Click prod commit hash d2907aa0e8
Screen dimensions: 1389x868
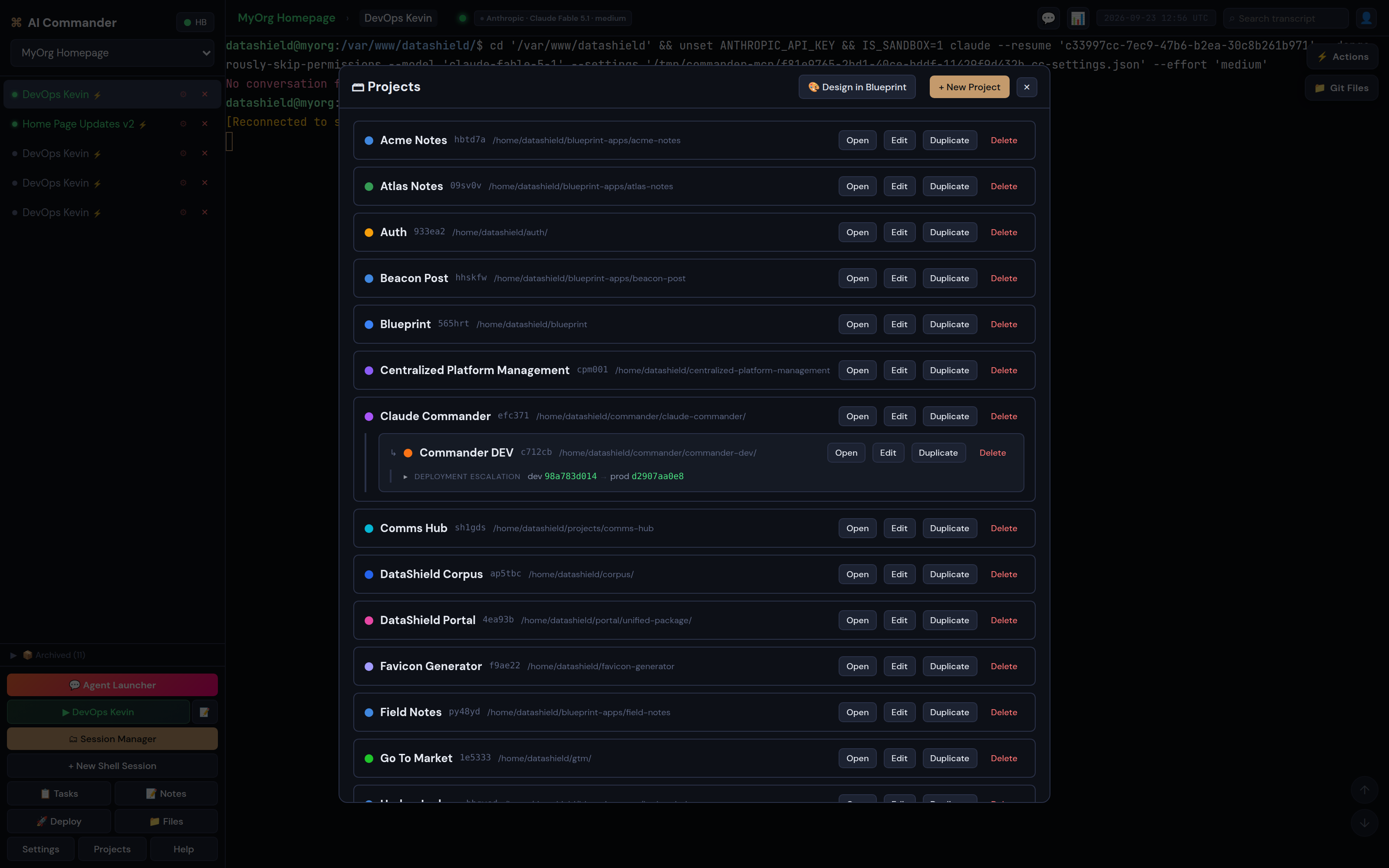tap(657, 477)
